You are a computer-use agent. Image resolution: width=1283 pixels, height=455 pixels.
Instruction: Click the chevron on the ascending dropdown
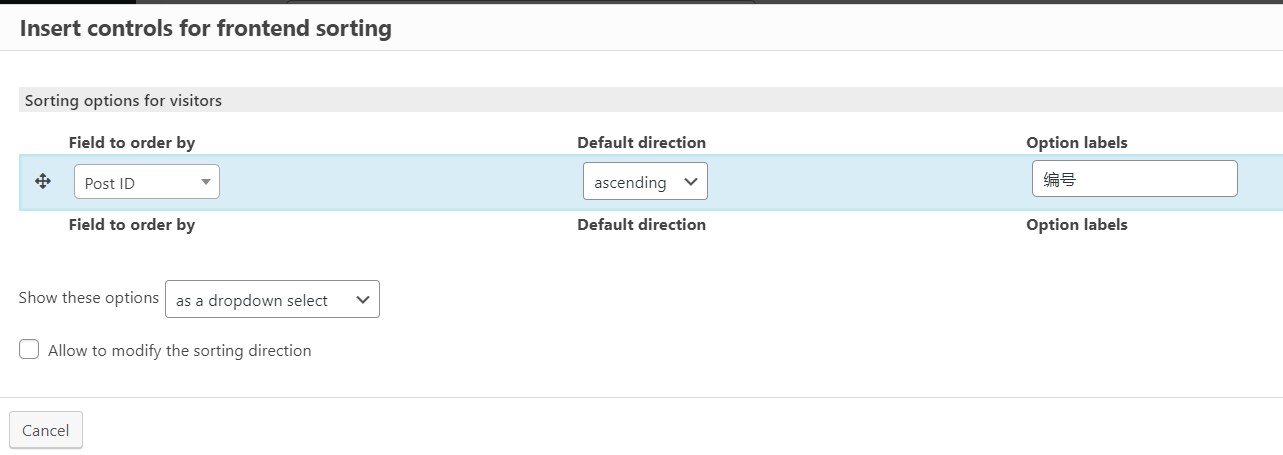pos(690,181)
